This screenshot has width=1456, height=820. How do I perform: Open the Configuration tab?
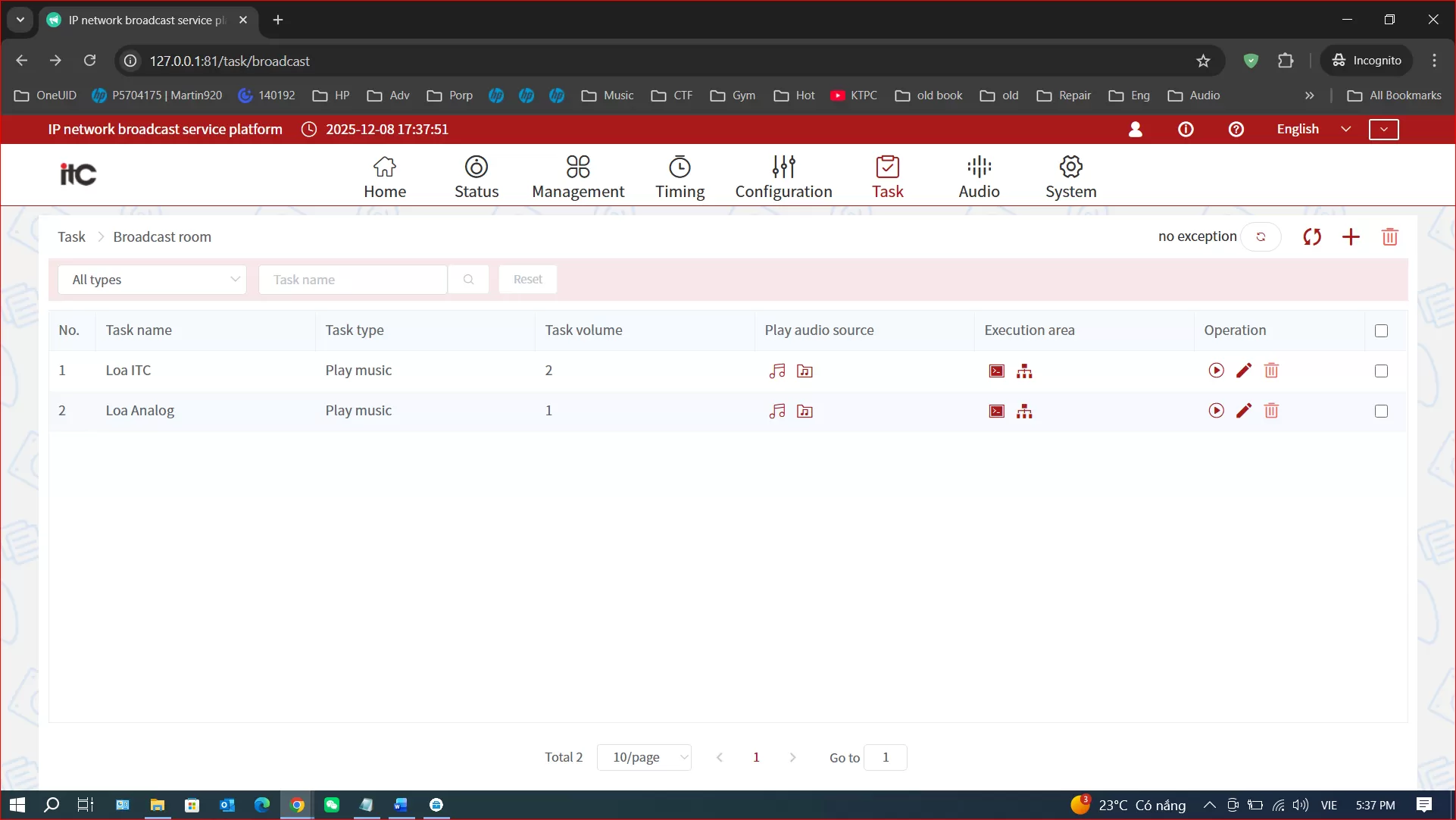point(783,177)
